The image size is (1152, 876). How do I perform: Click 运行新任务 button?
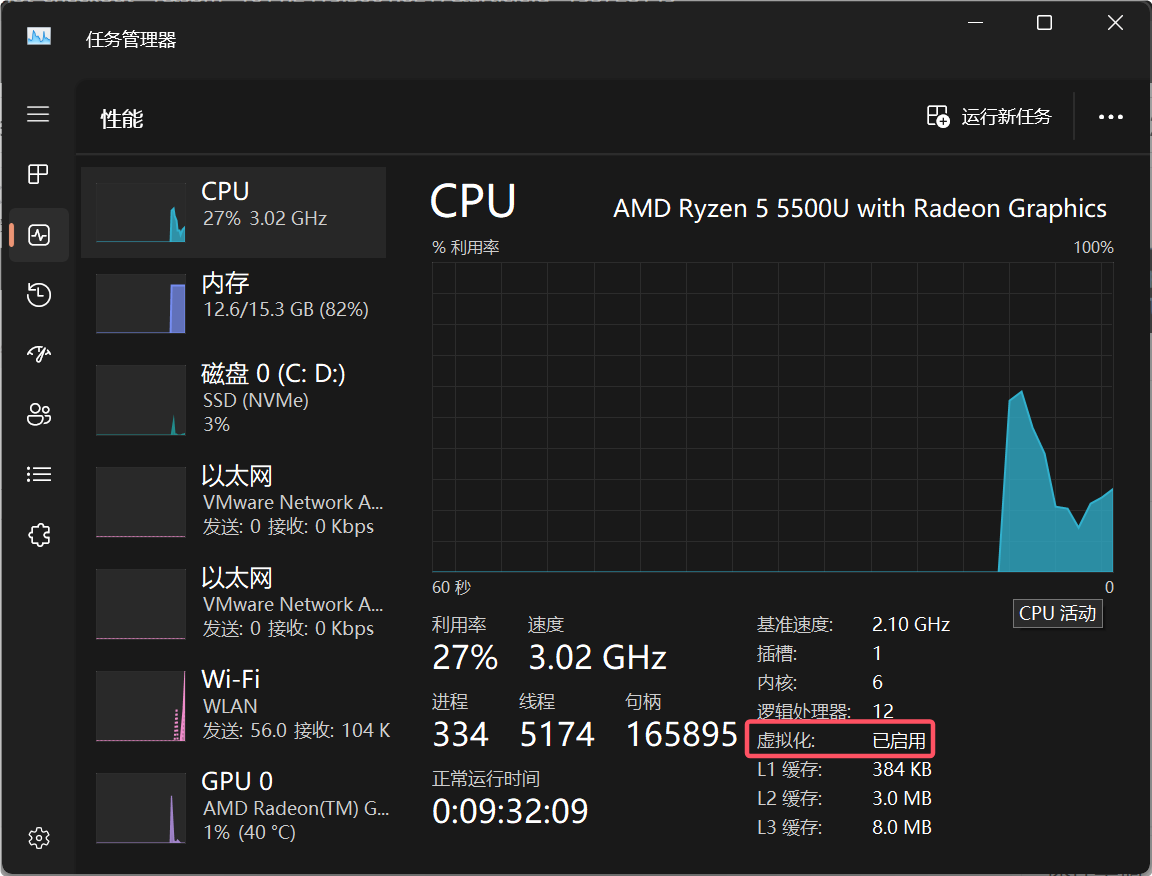coord(989,116)
